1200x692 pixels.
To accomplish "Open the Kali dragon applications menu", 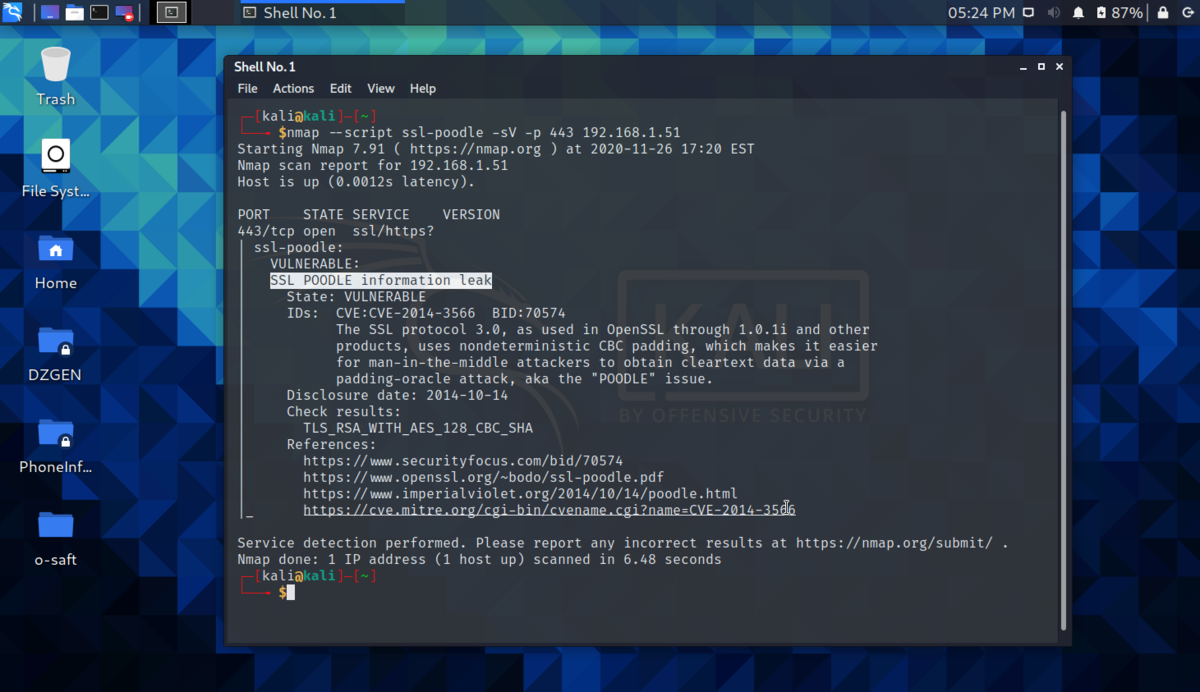I will [13, 13].
